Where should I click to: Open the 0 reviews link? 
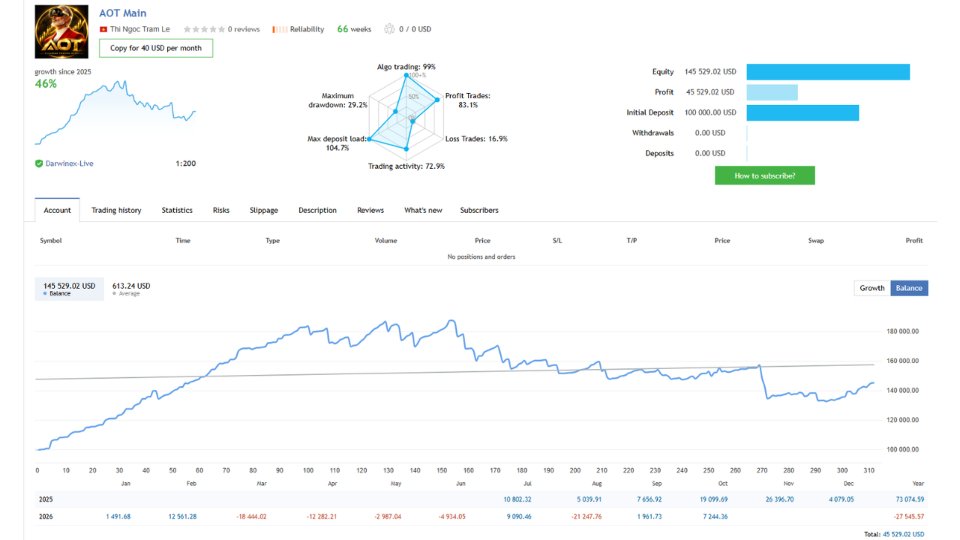coord(244,29)
